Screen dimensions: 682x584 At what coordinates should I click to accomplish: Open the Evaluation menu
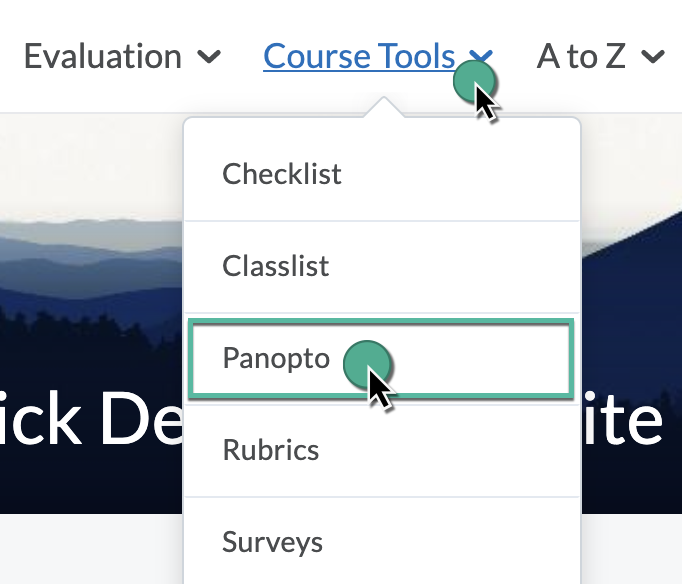click(x=102, y=57)
